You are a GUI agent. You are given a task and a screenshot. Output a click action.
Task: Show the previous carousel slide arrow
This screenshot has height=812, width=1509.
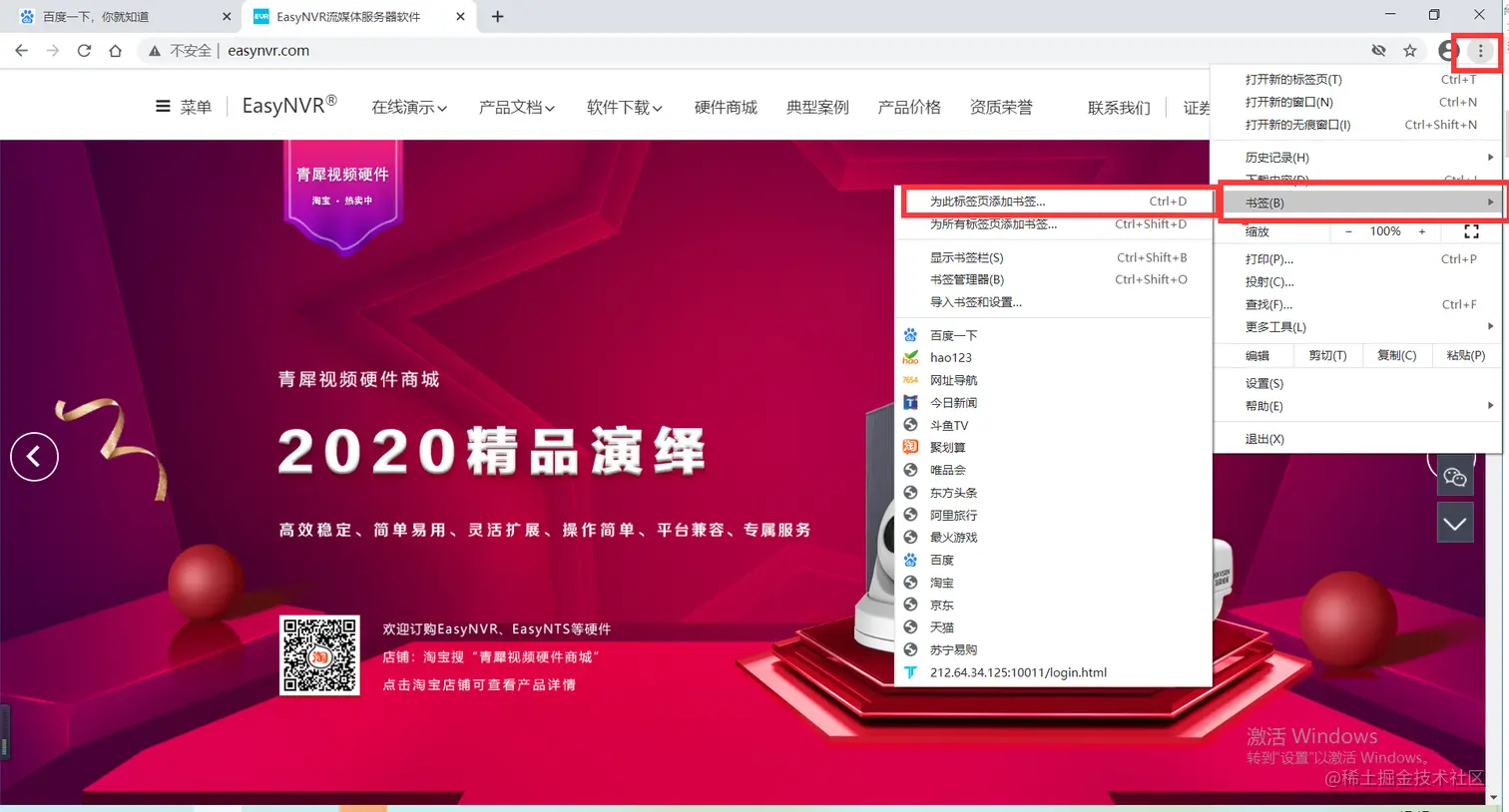point(35,457)
